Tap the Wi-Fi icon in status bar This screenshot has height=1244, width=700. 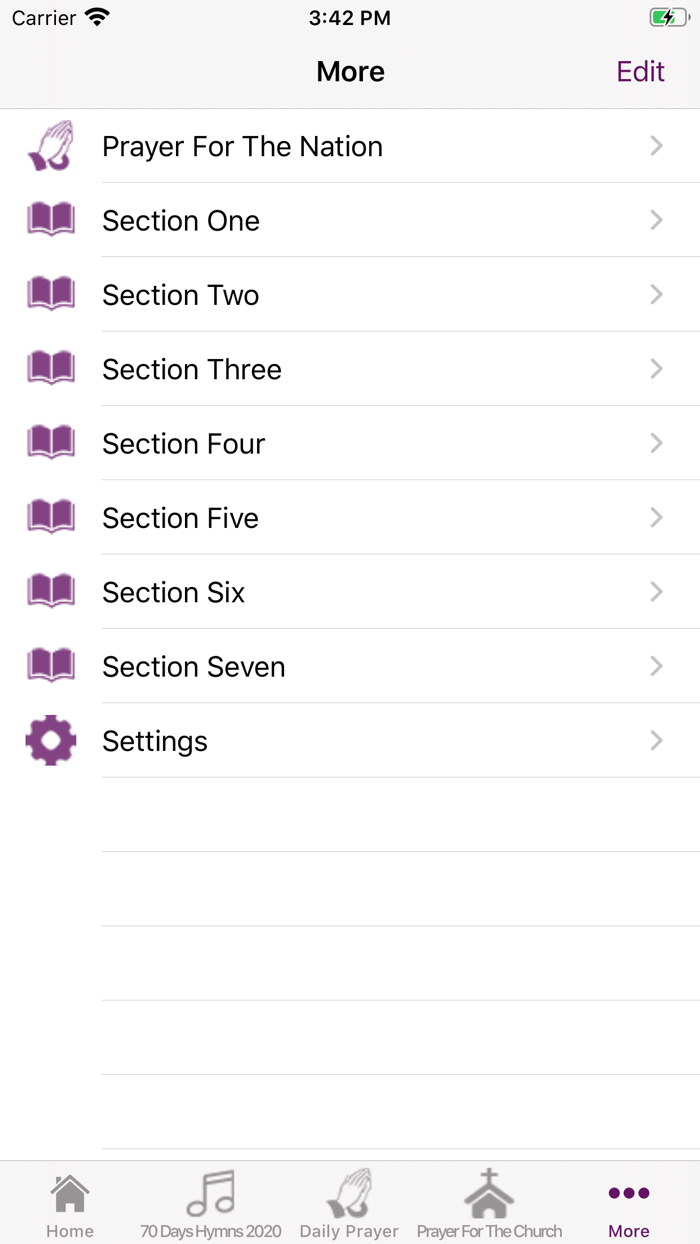pos(97,17)
